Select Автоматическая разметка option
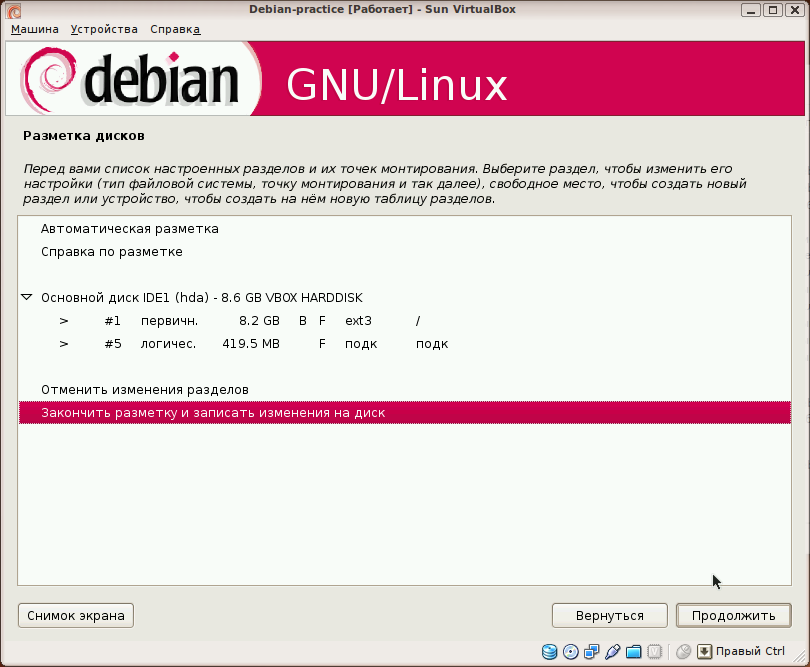This screenshot has width=810, height=667. (x=404, y=229)
